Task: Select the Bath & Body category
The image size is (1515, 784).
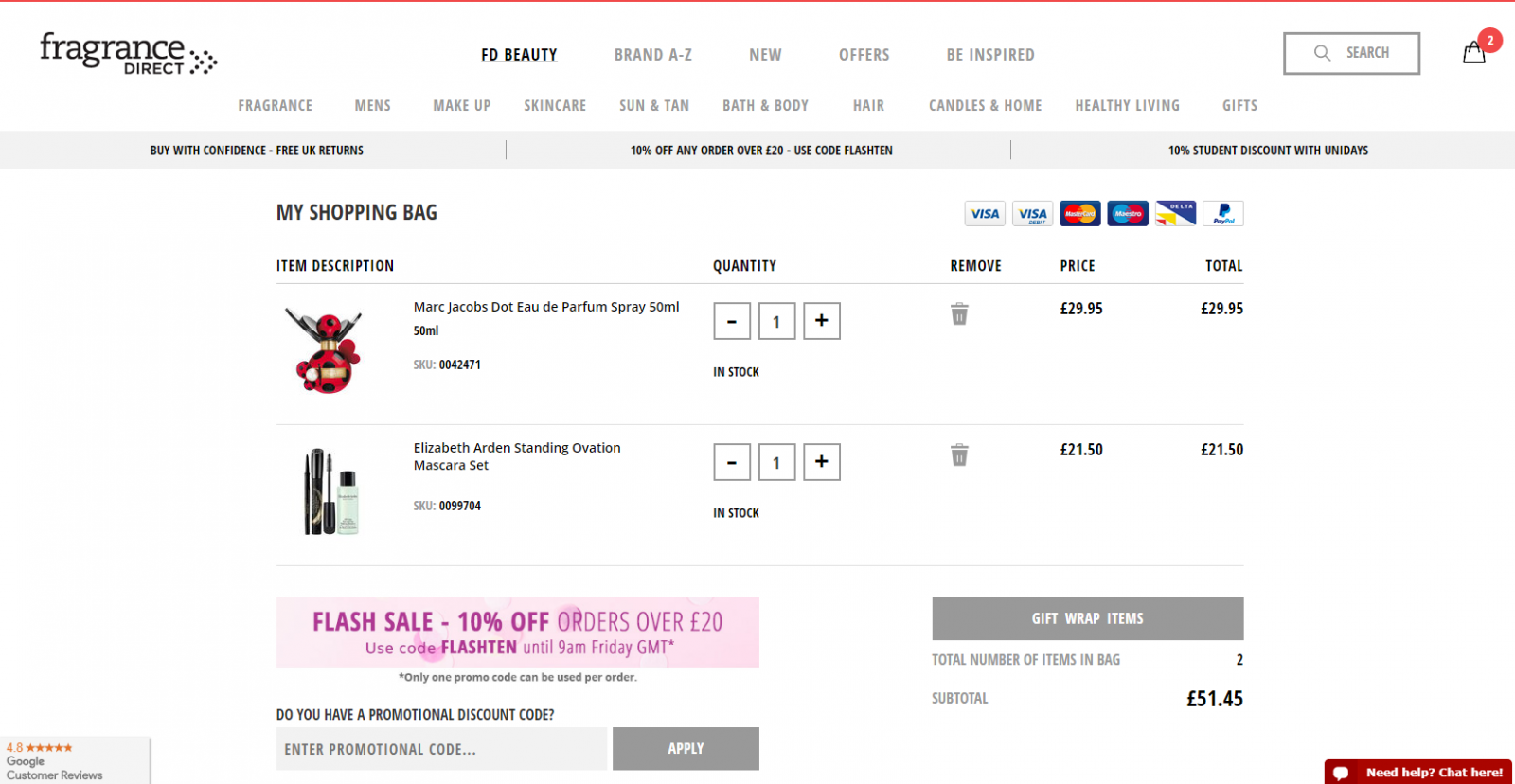Action: click(x=765, y=105)
